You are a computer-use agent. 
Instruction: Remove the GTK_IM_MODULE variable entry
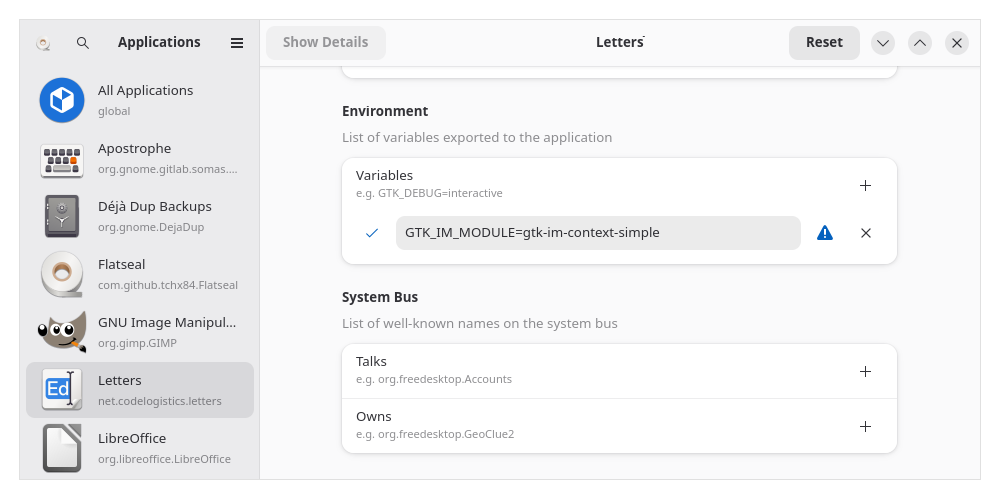(865, 233)
